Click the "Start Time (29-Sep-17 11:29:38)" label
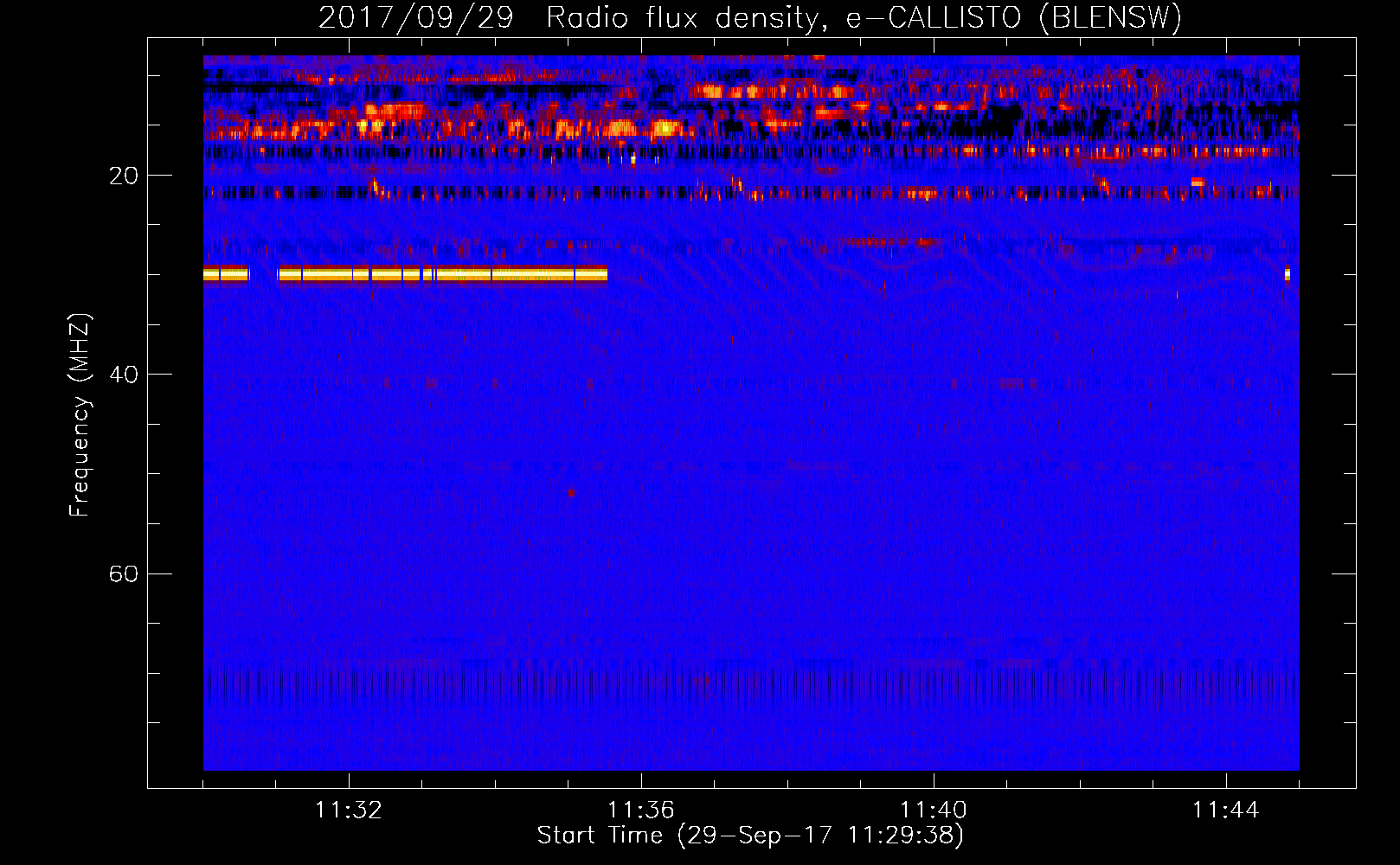This screenshot has height=865, width=1400. coord(750,836)
